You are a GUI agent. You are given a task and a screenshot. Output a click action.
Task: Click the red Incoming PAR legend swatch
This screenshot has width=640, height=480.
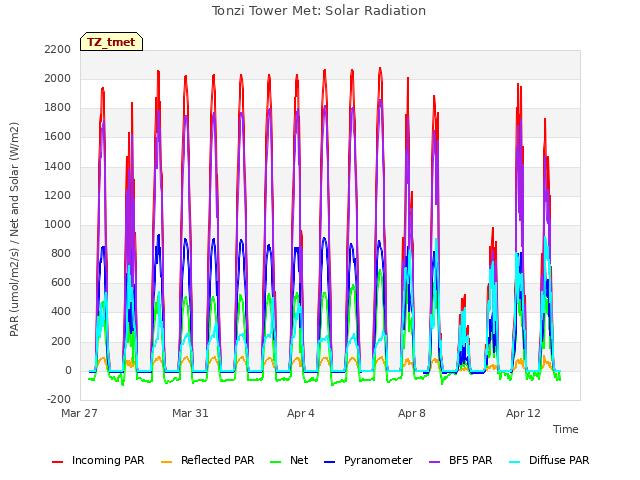coord(58,462)
